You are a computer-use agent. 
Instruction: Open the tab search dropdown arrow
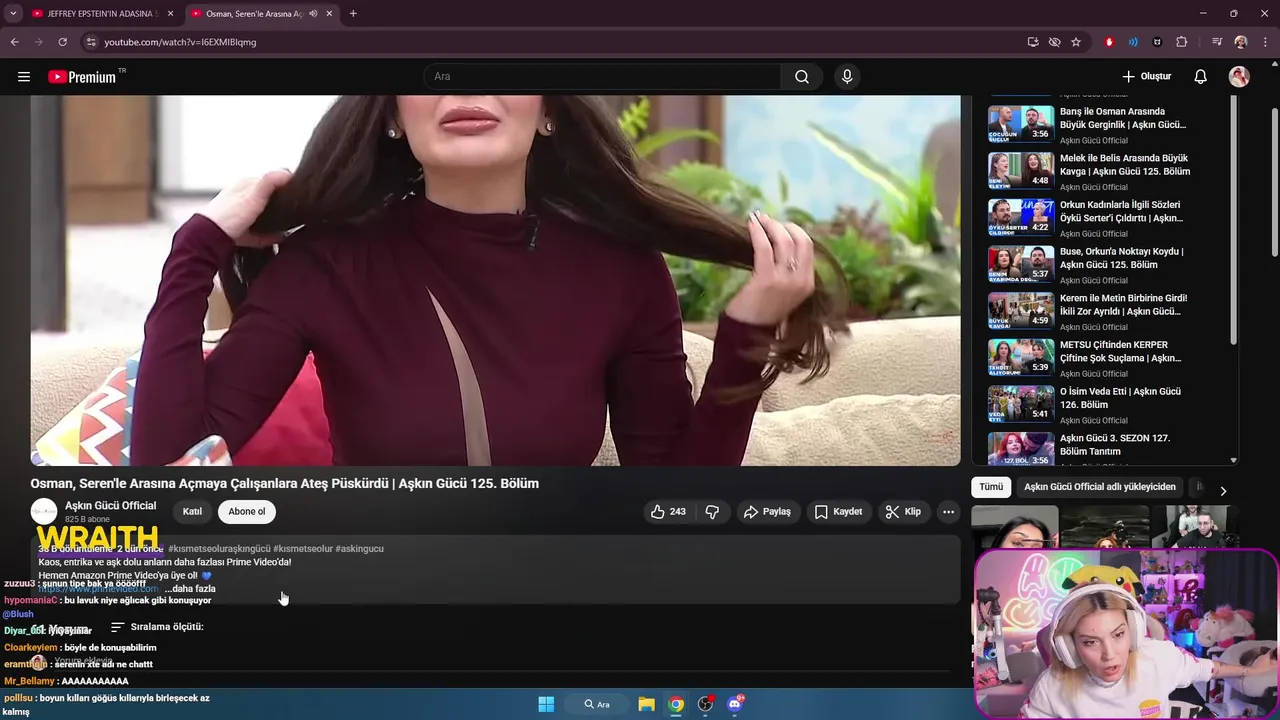click(x=12, y=14)
